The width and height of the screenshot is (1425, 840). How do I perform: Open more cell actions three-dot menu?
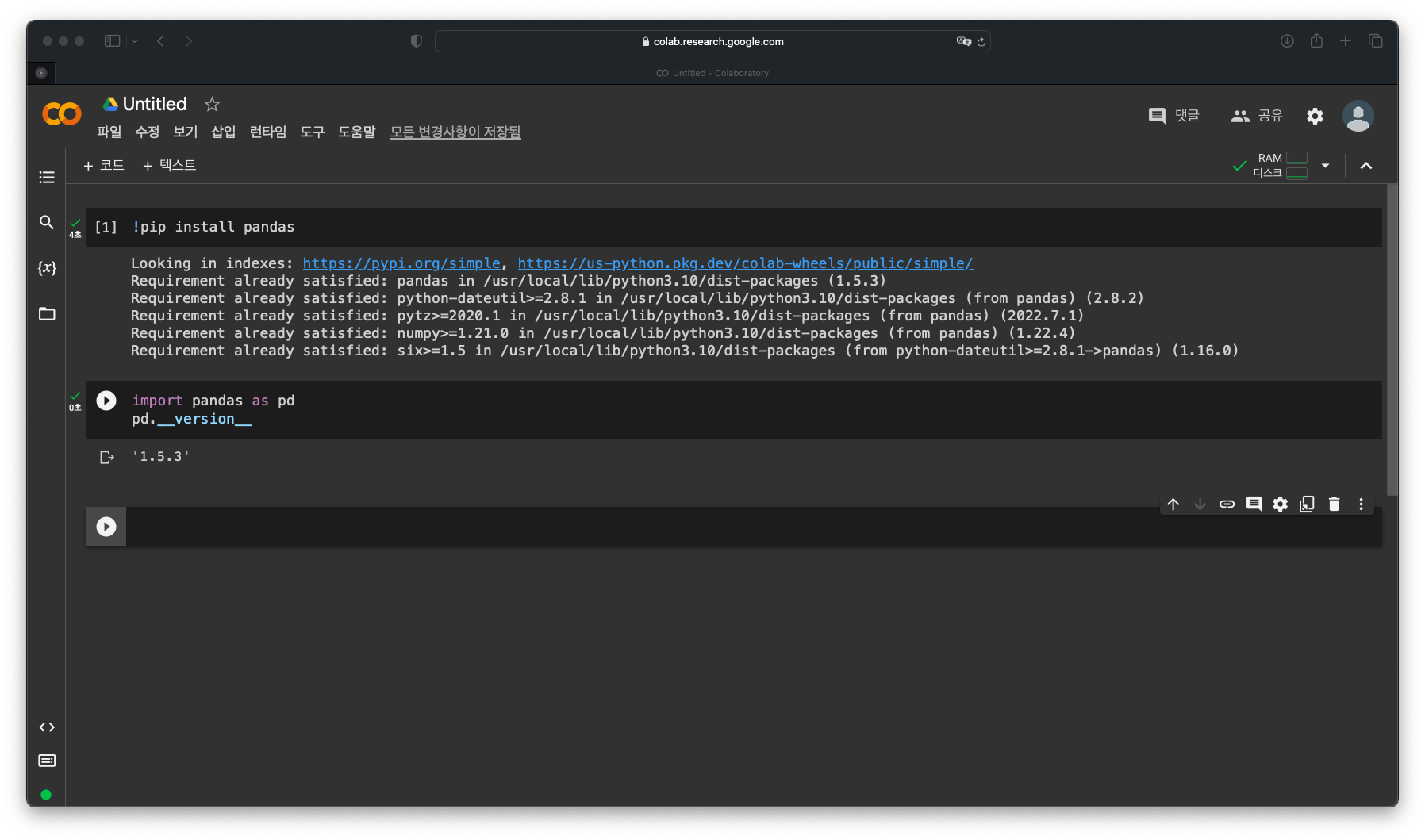[1361, 504]
